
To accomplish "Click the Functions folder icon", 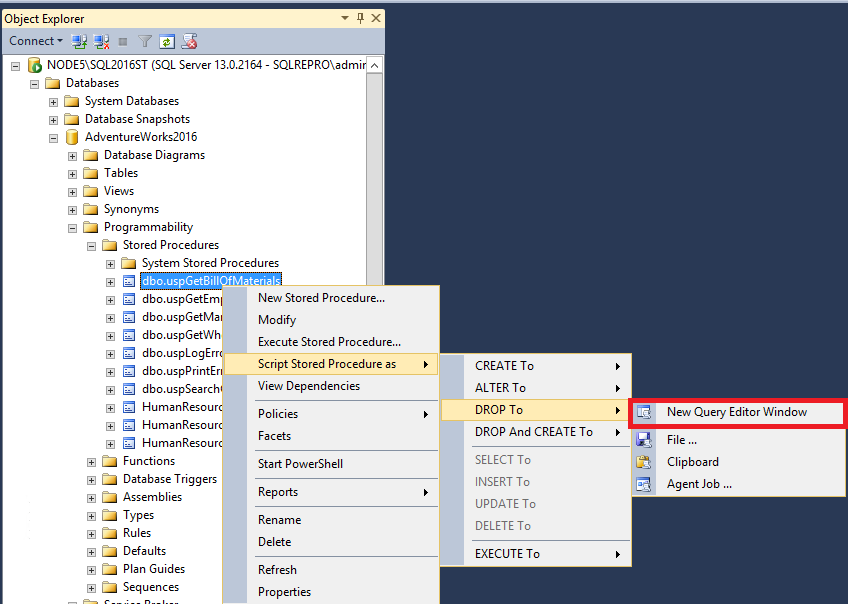I will tap(109, 461).
